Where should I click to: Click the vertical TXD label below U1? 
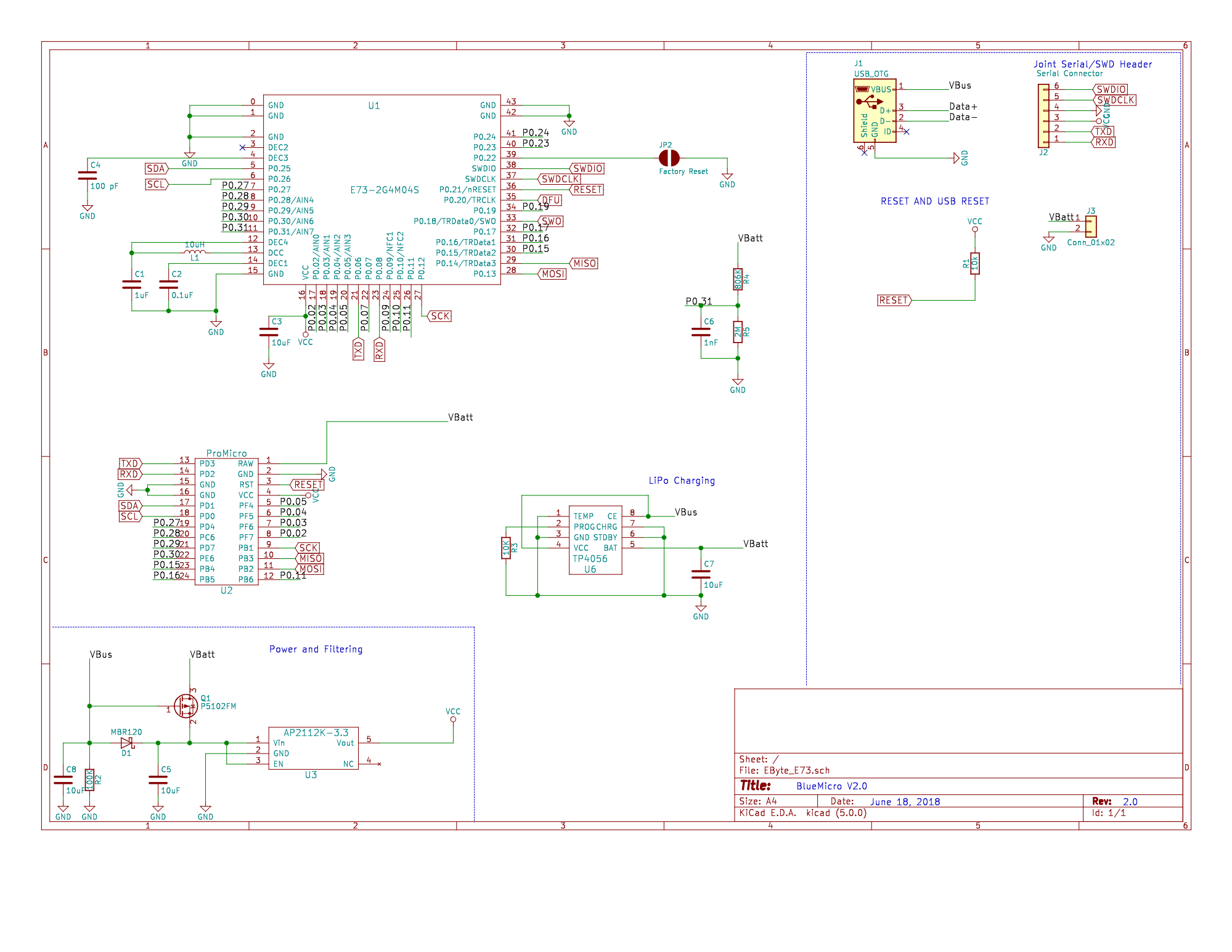[358, 348]
